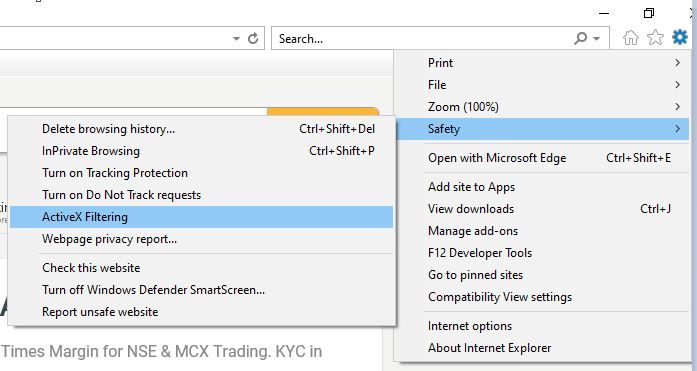697x371 pixels.
Task: Refresh the page using reload icon
Action: [253, 39]
